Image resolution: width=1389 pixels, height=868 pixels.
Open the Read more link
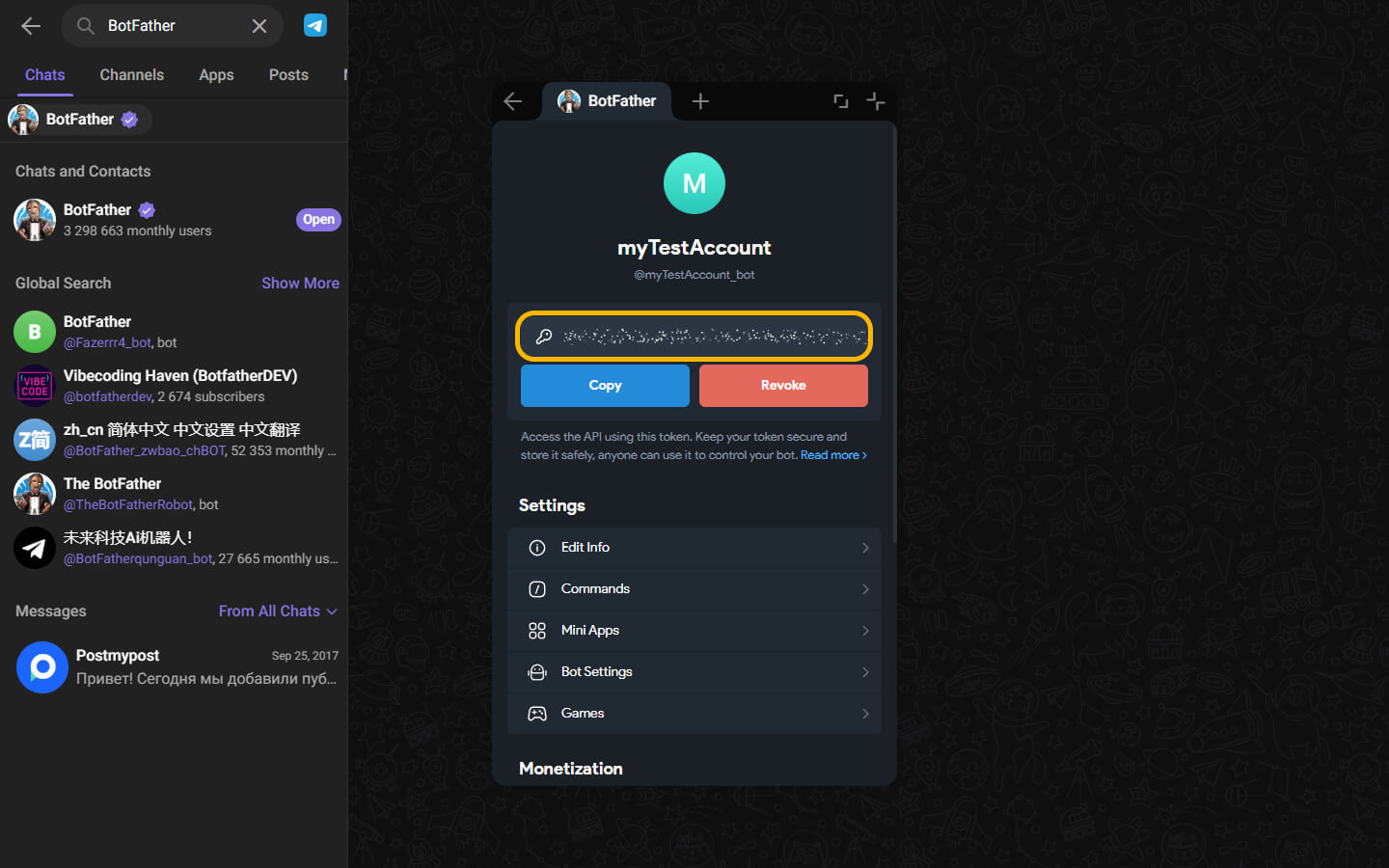833,455
